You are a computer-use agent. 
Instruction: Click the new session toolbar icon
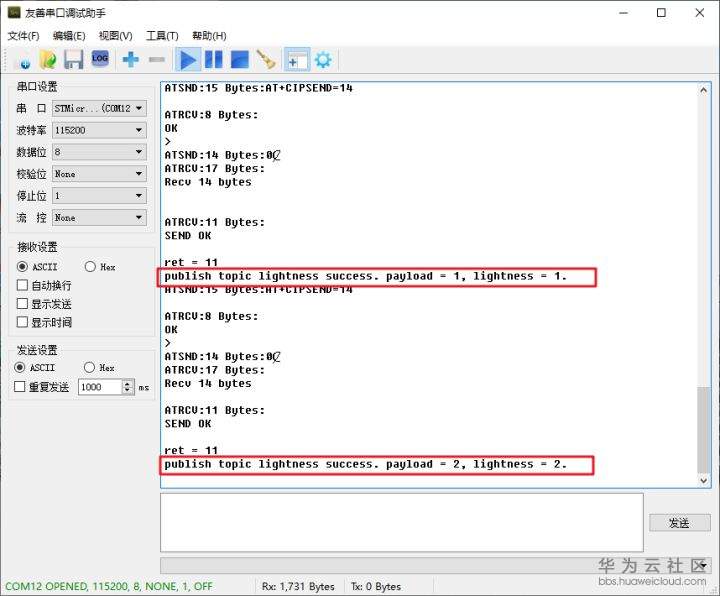click(x=23, y=61)
